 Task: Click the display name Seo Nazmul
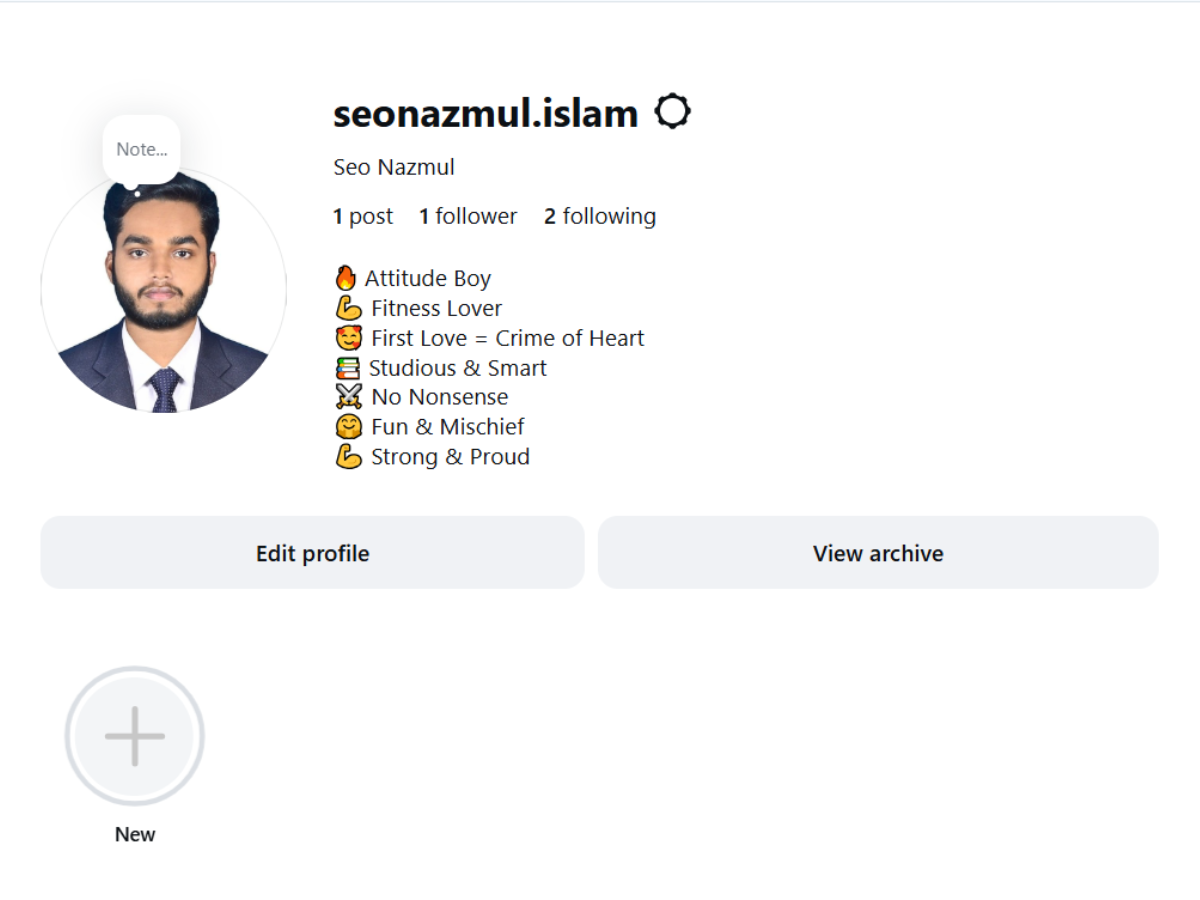394,166
